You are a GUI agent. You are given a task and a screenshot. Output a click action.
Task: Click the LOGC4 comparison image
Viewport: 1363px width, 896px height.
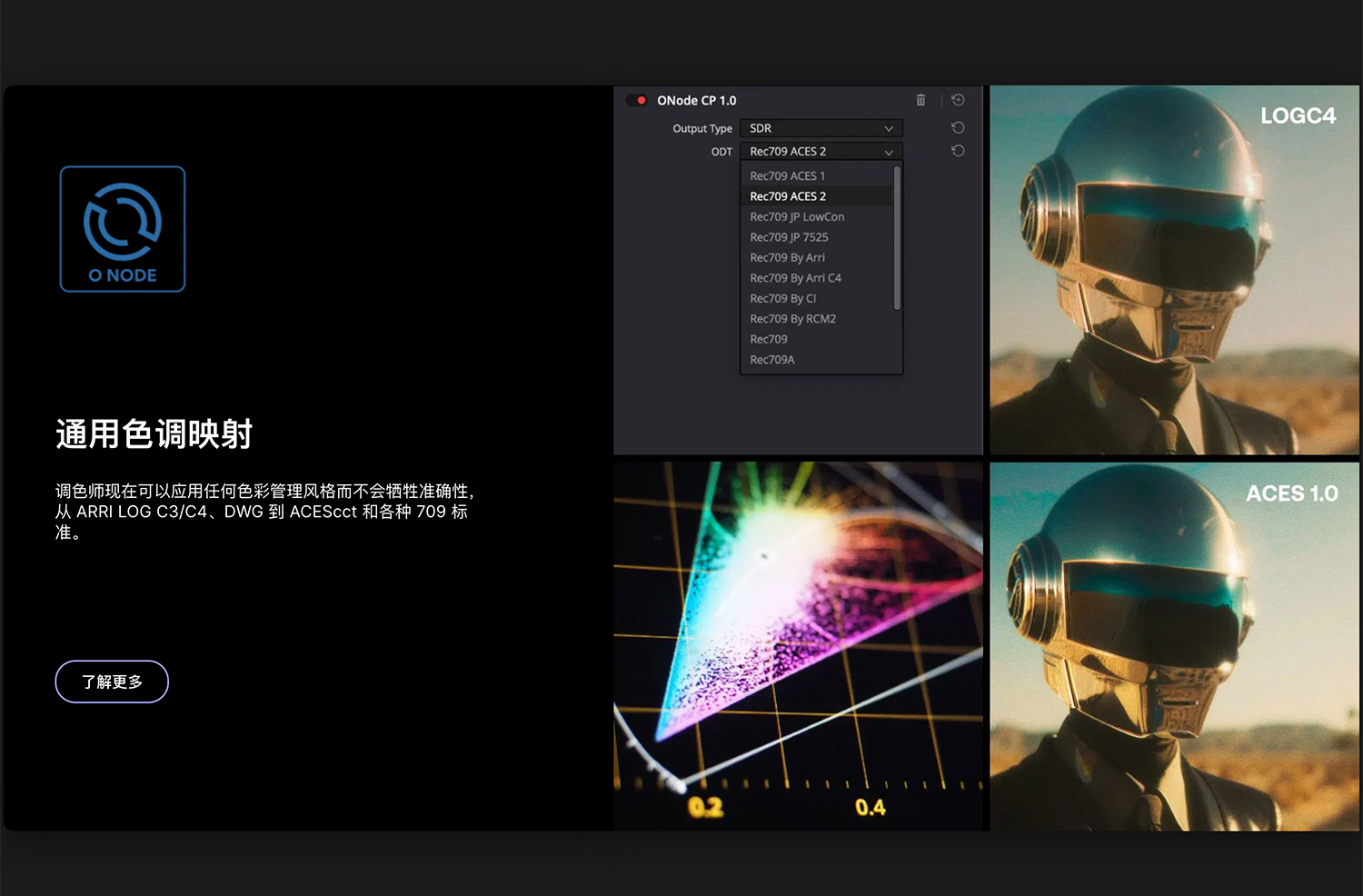1174,269
